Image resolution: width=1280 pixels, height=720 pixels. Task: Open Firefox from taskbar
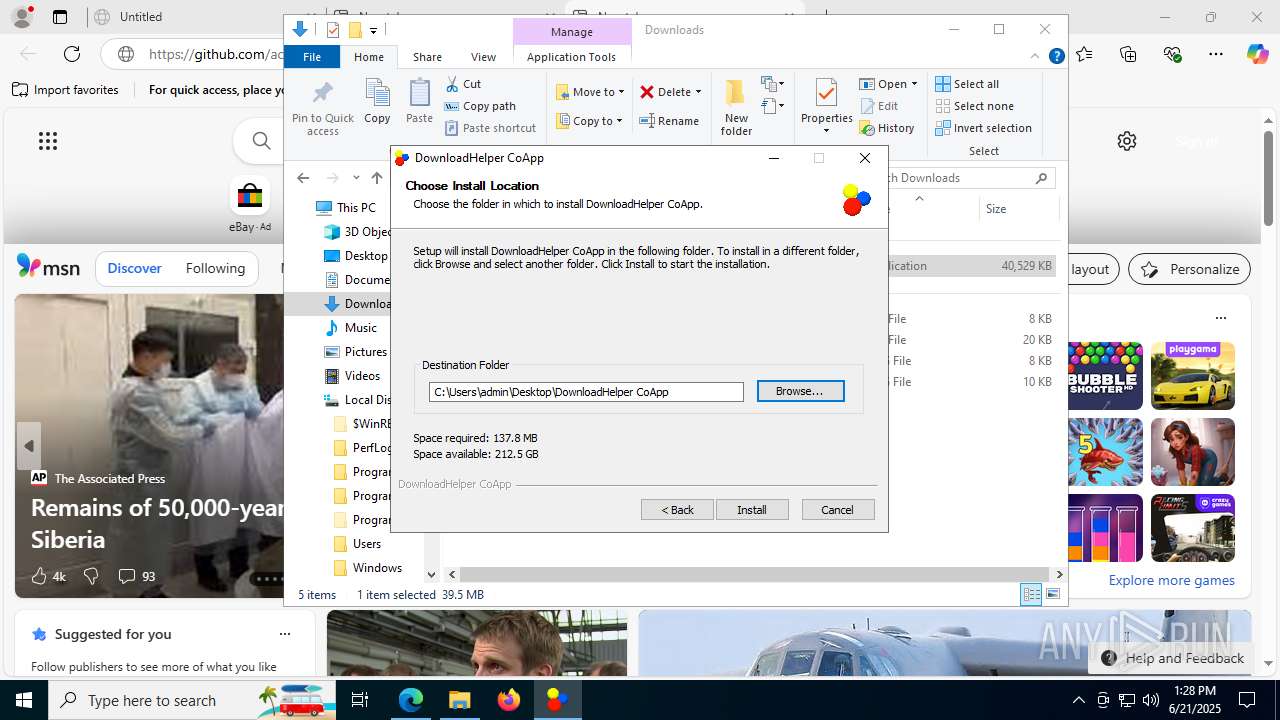509,700
